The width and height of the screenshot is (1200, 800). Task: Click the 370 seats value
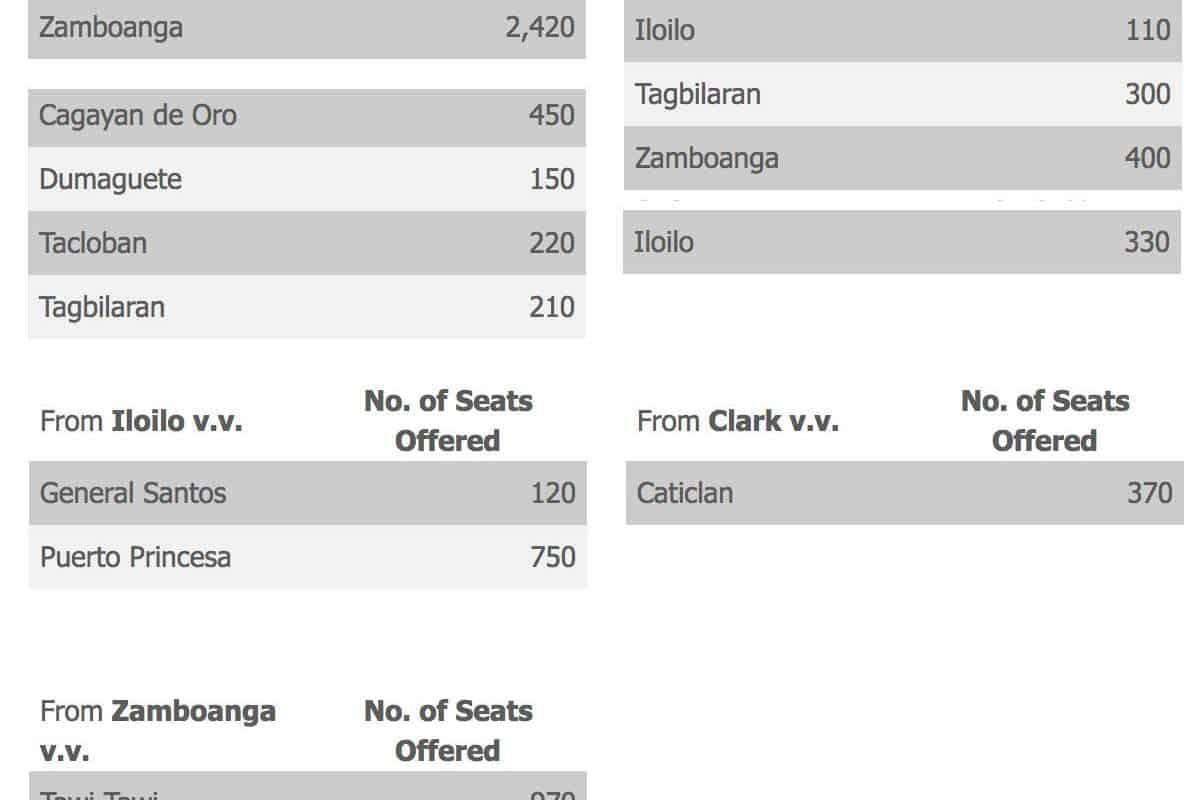pos(1150,493)
